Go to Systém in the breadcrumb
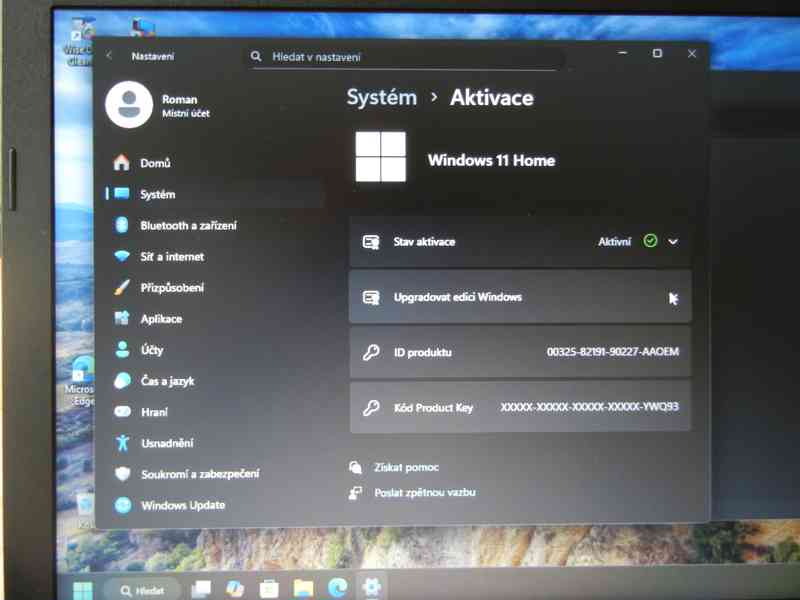The height and width of the screenshot is (600, 800). pyautogui.click(x=382, y=97)
